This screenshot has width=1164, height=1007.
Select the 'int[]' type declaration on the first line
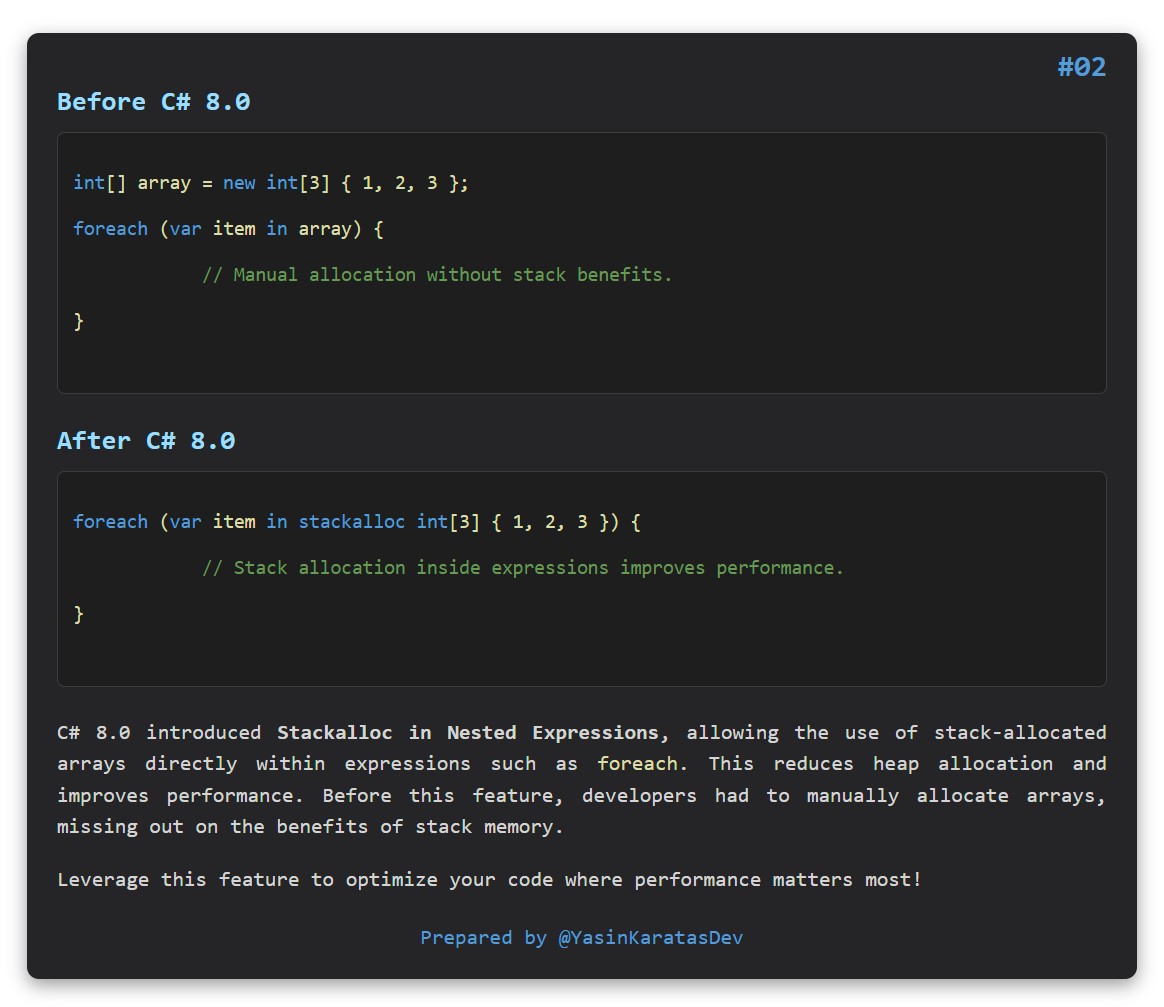tap(99, 183)
